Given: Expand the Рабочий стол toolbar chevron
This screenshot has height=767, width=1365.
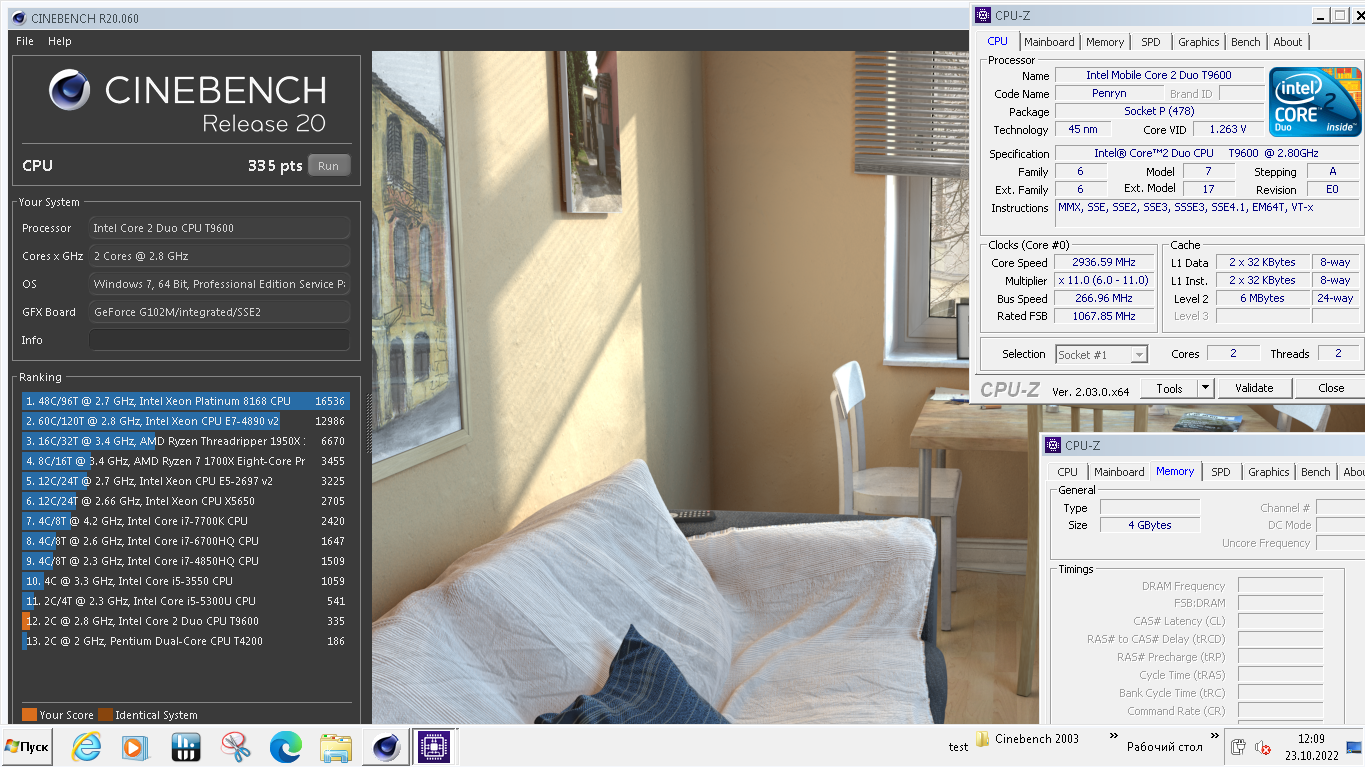Looking at the screenshot, I should [1215, 737].
